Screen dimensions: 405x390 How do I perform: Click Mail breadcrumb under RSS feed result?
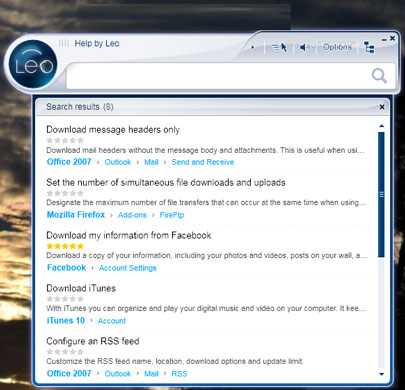pyautogui.click(x=151, y=374)
